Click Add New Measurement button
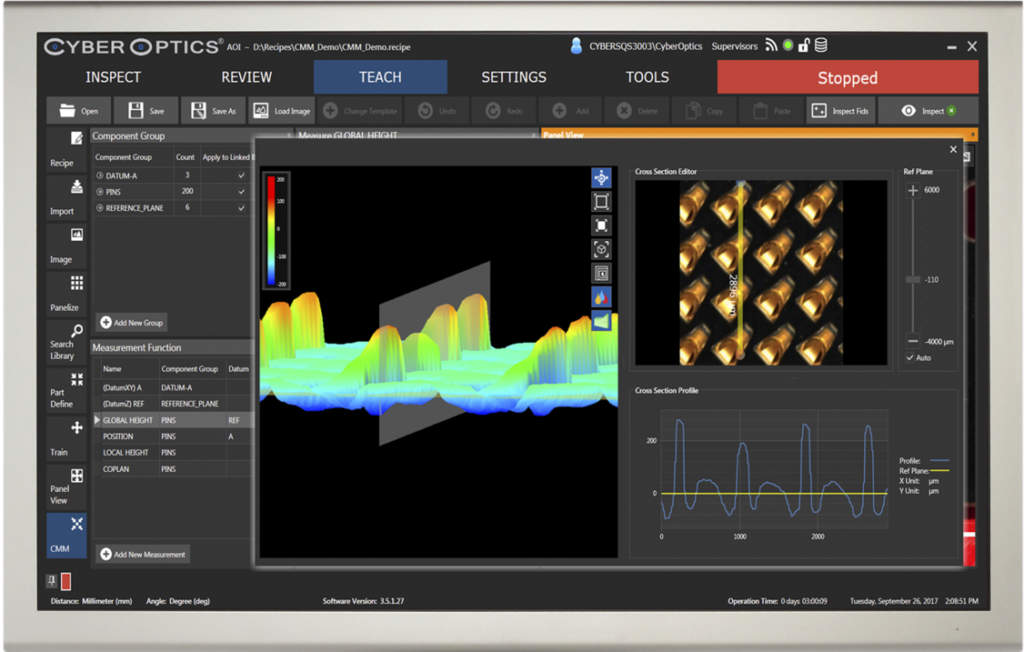The height and width of the screenshot is (652, 1024). [143, 554]
